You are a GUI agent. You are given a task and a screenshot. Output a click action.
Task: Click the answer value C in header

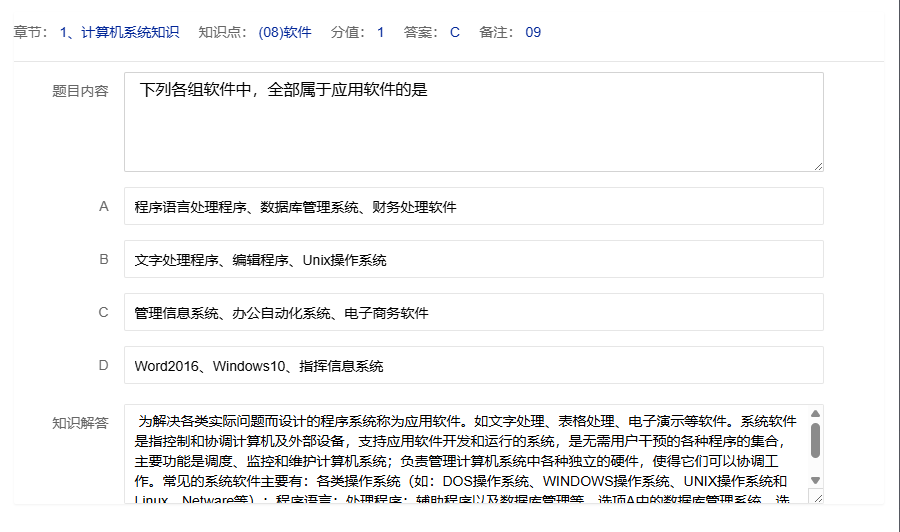click(x=455, y=32)
